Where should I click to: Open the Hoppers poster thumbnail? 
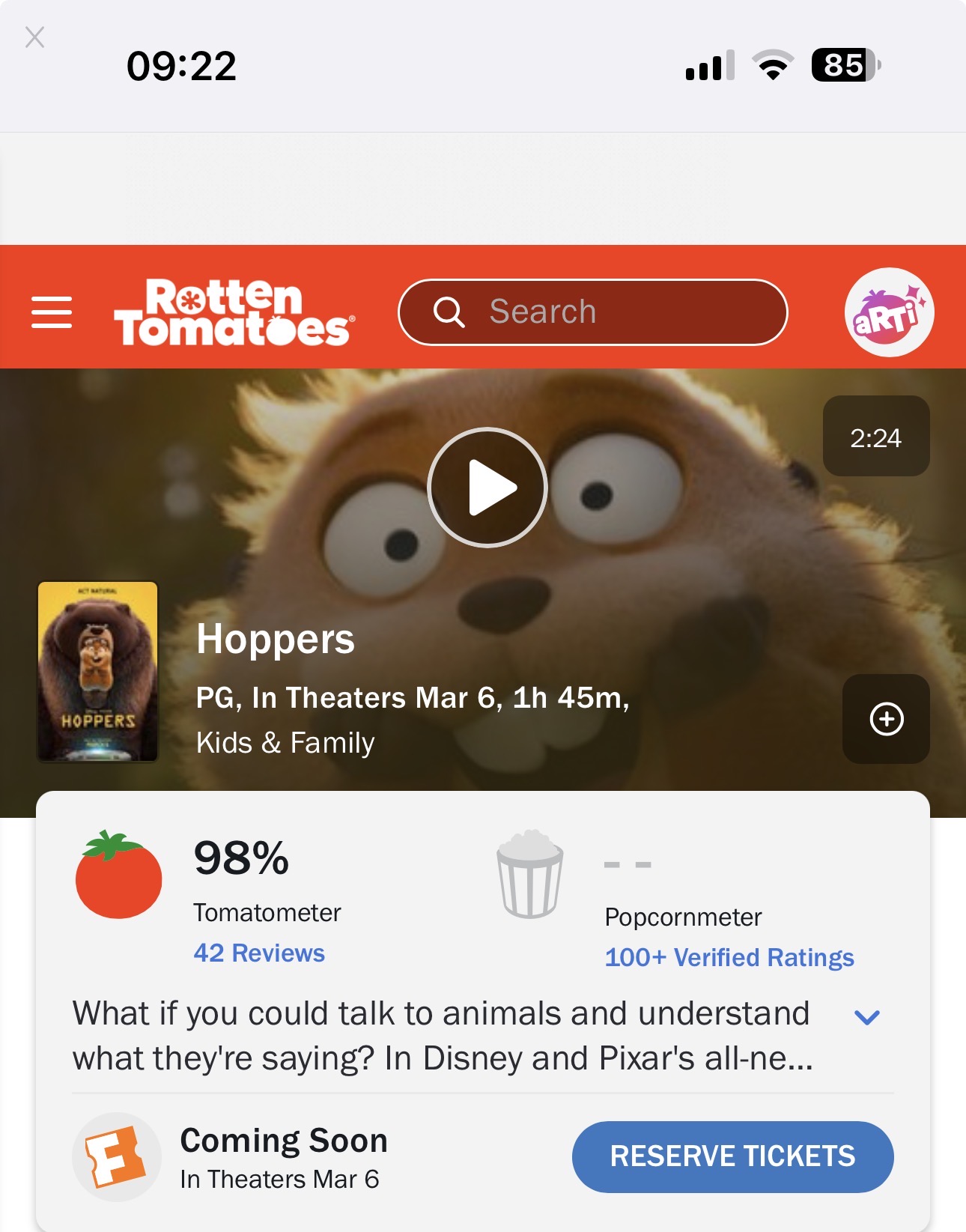98,672
